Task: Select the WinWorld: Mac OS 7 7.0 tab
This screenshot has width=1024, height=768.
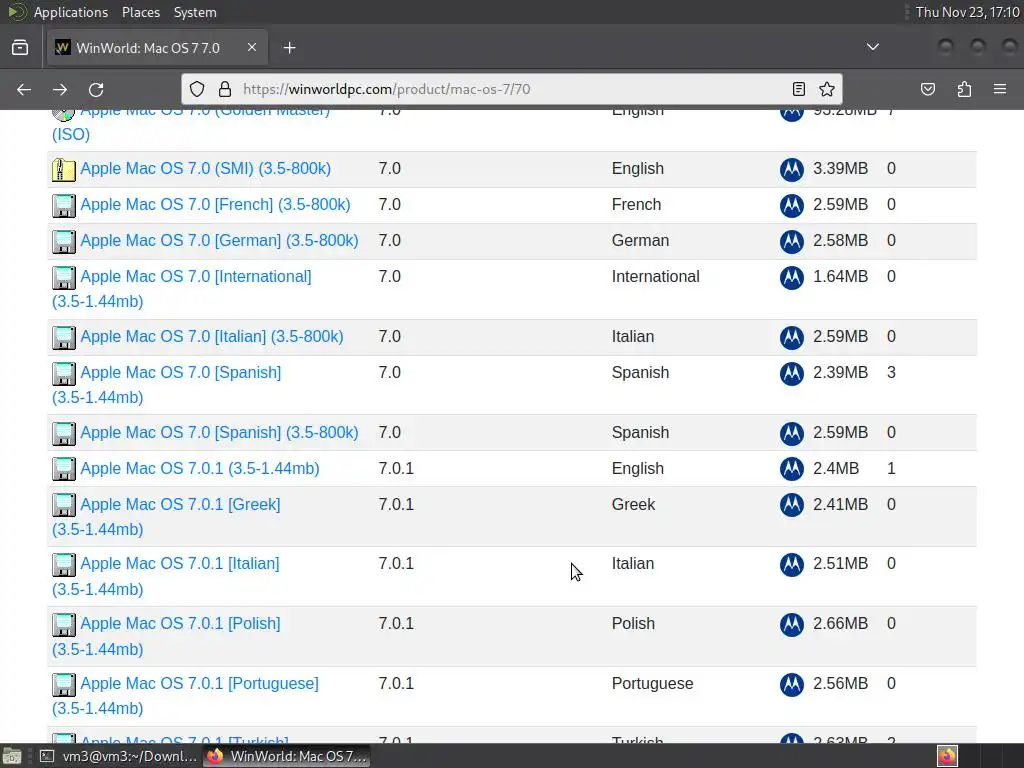Action: pos(157,48)
